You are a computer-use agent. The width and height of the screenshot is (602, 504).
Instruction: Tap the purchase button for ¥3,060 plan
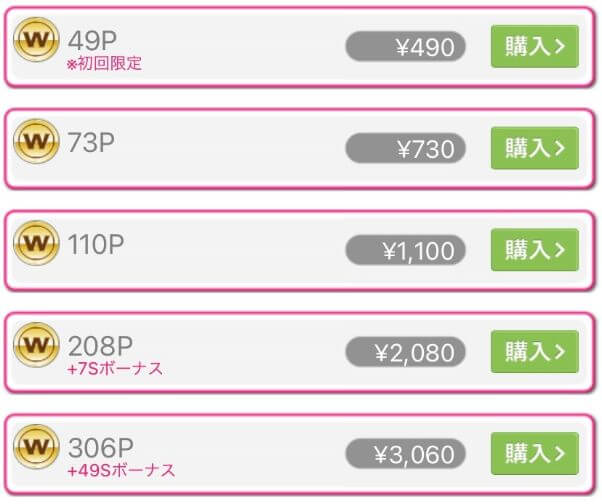coord(535,454)
